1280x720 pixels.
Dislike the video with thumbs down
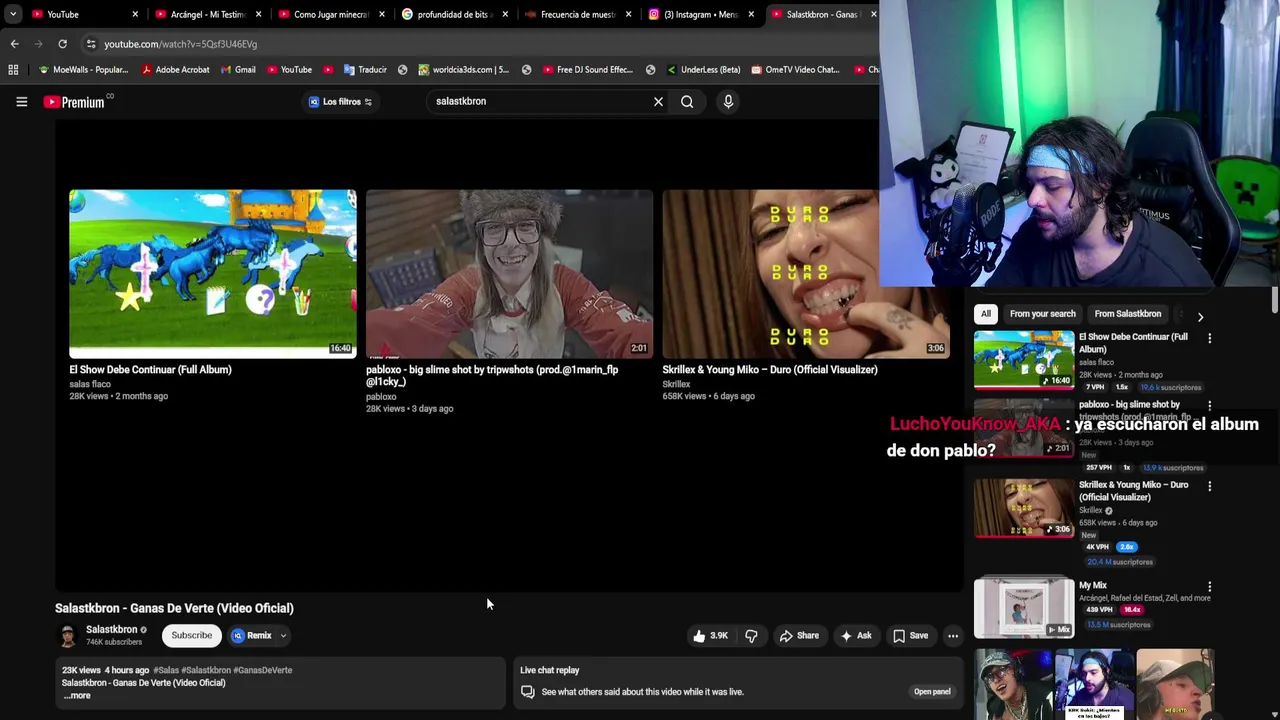751,636
